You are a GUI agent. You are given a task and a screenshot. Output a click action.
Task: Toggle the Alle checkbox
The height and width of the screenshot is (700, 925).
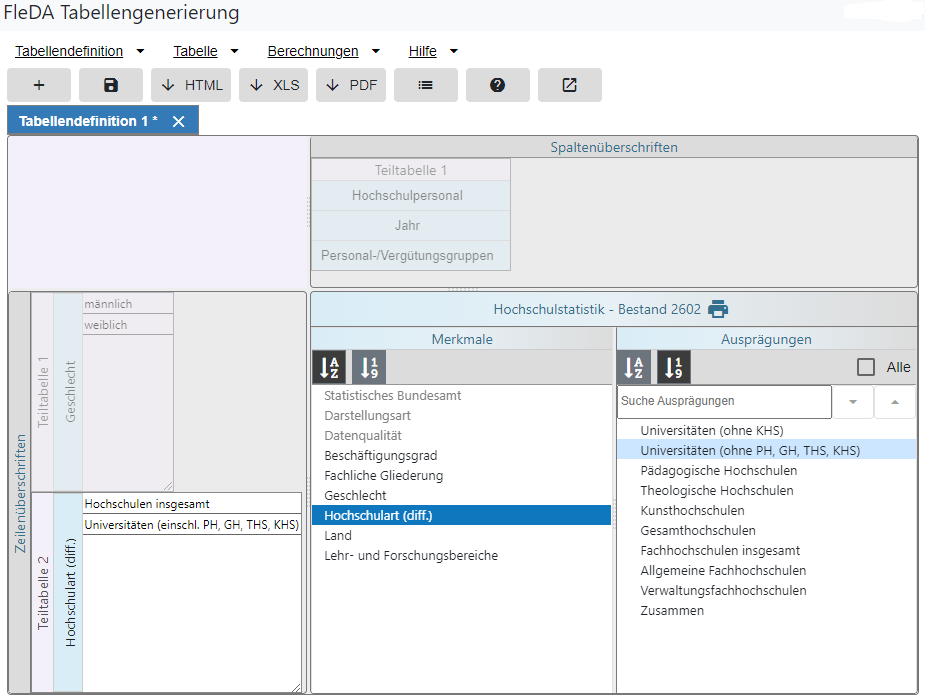[866, 367]
